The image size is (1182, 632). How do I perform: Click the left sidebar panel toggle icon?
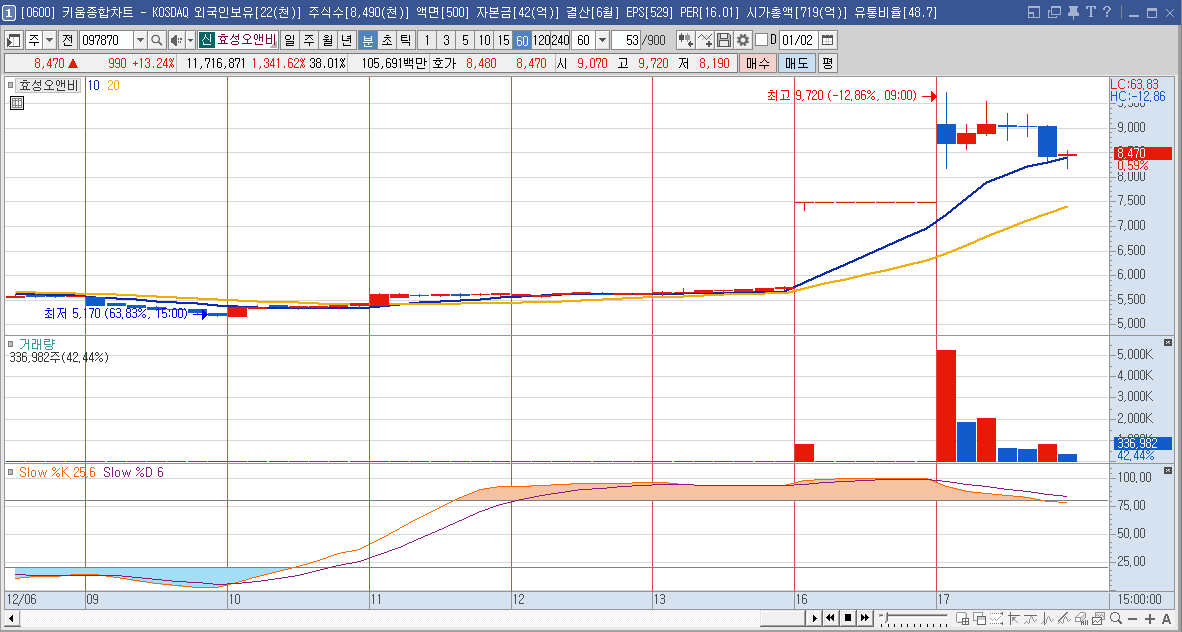click(x=14, y=40)
